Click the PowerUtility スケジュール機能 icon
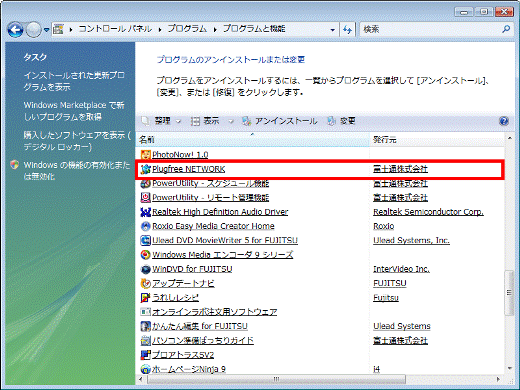 click(145, 183)
